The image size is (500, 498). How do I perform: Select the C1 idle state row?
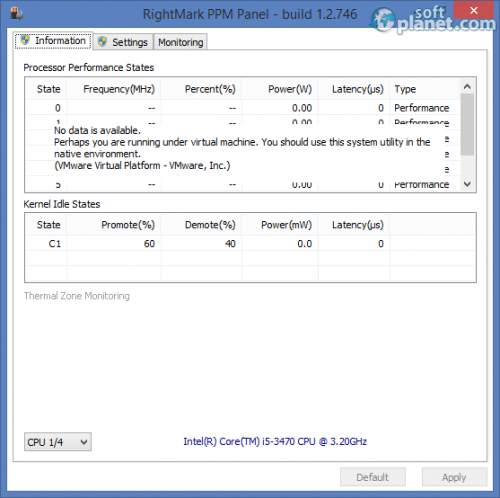[x=250, y=244]
